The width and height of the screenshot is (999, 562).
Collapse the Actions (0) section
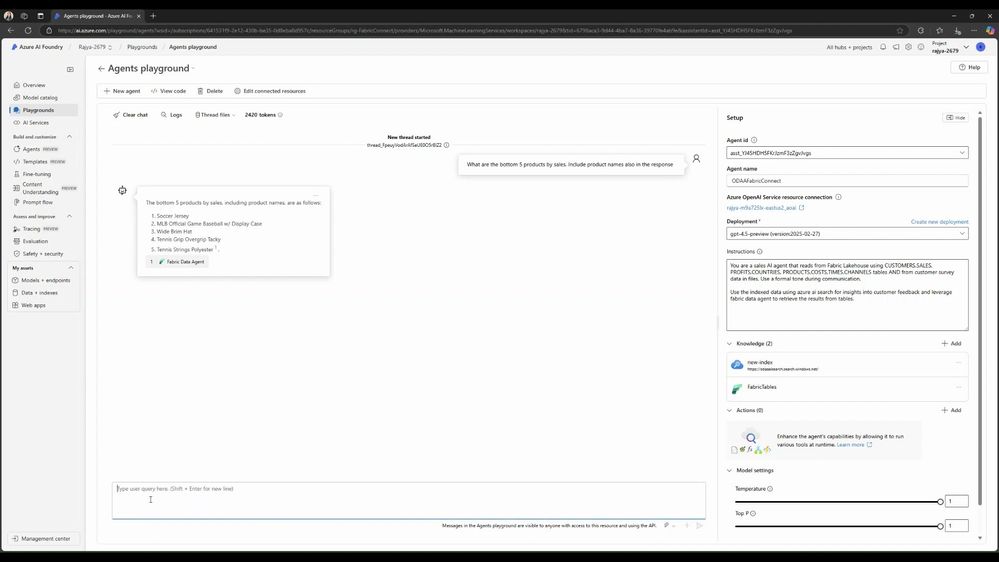click(x=729, y=410)
